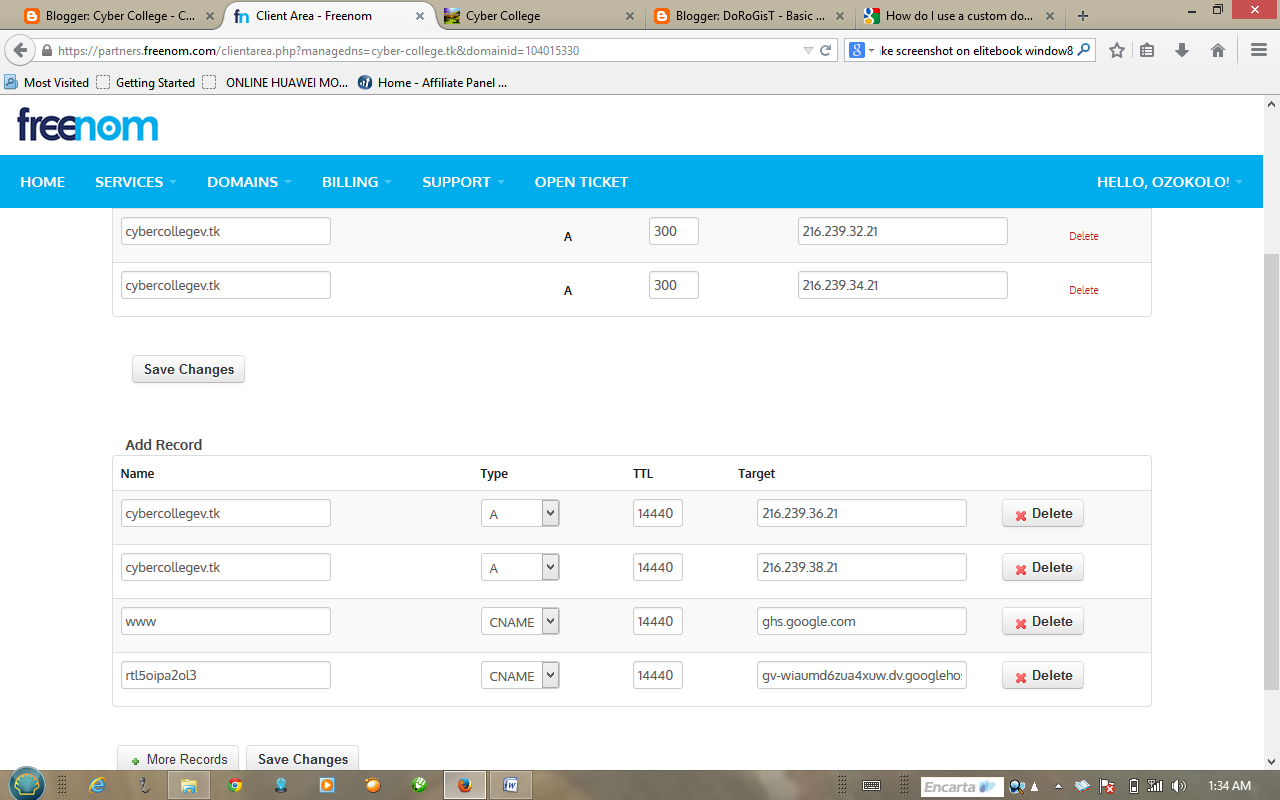Click the target field containing 216.239.34.21
The width and height of the screenshot is (1280, 800).
(903, 285)
